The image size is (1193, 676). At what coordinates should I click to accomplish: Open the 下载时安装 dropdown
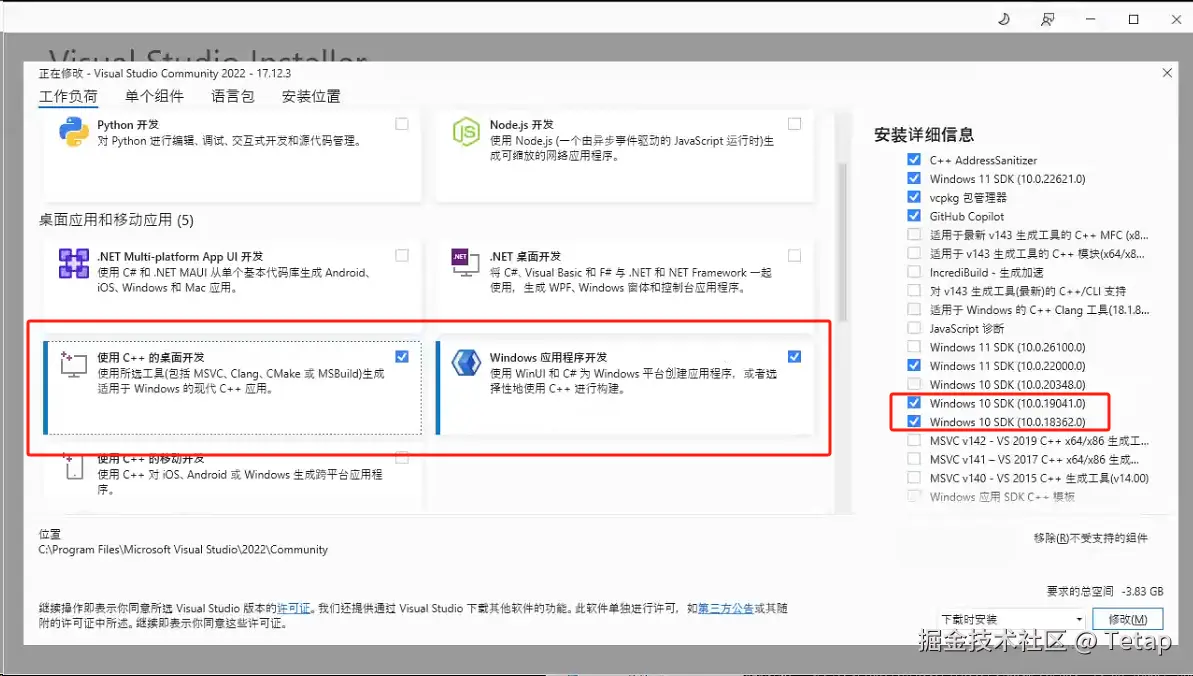tap(1012, 619)
